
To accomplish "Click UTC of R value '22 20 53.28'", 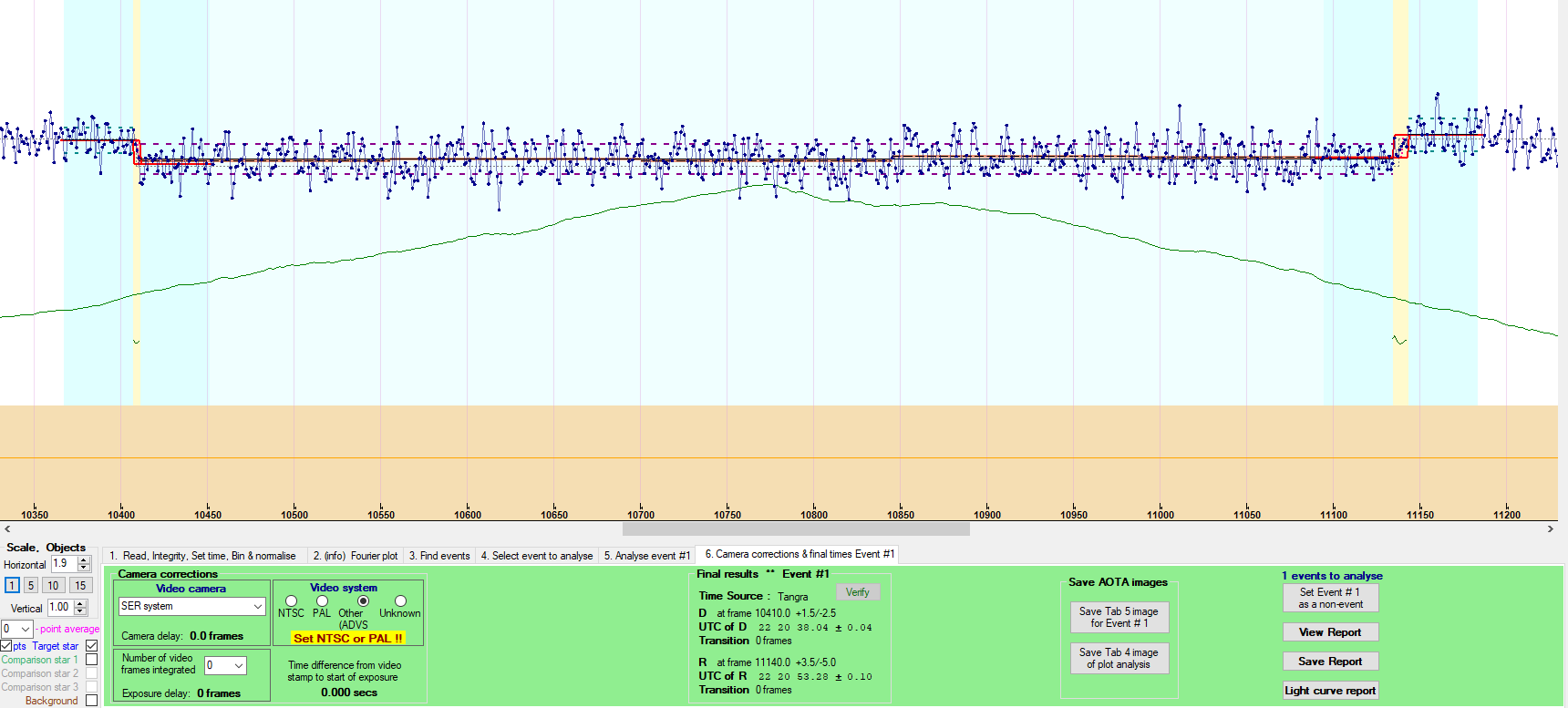I will click(793, 677).
